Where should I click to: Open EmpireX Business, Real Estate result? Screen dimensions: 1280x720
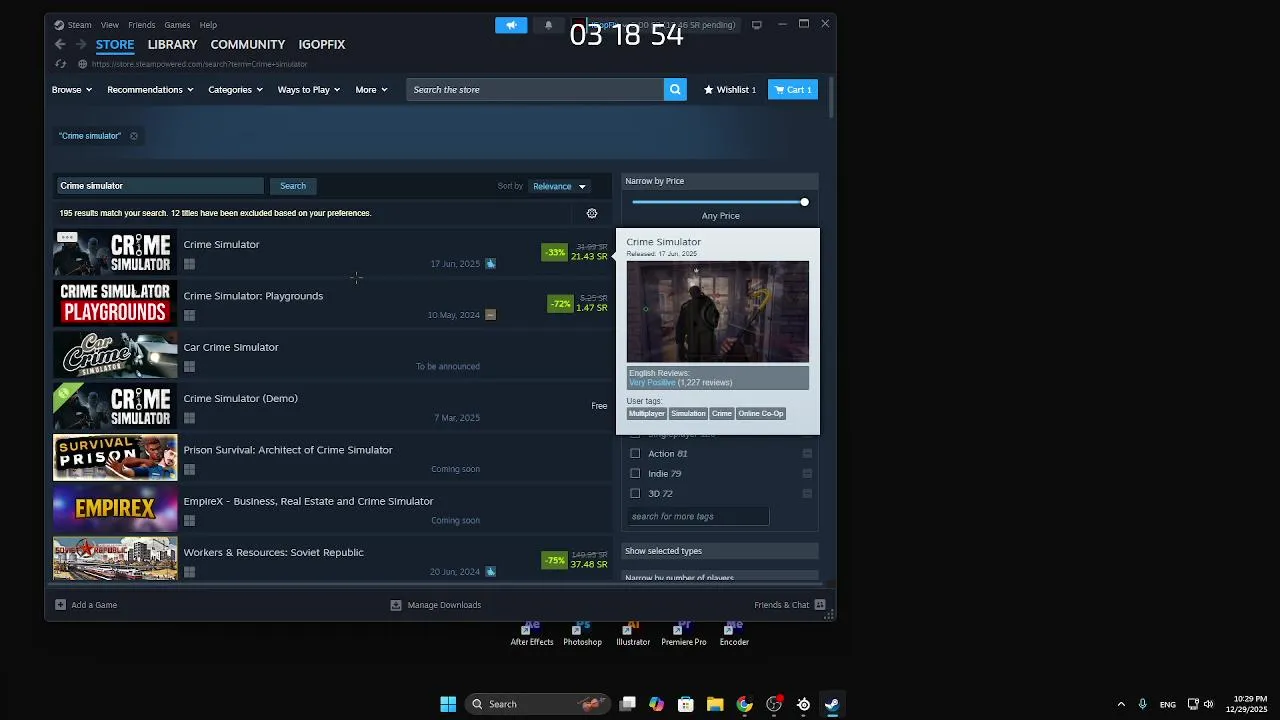332,510
